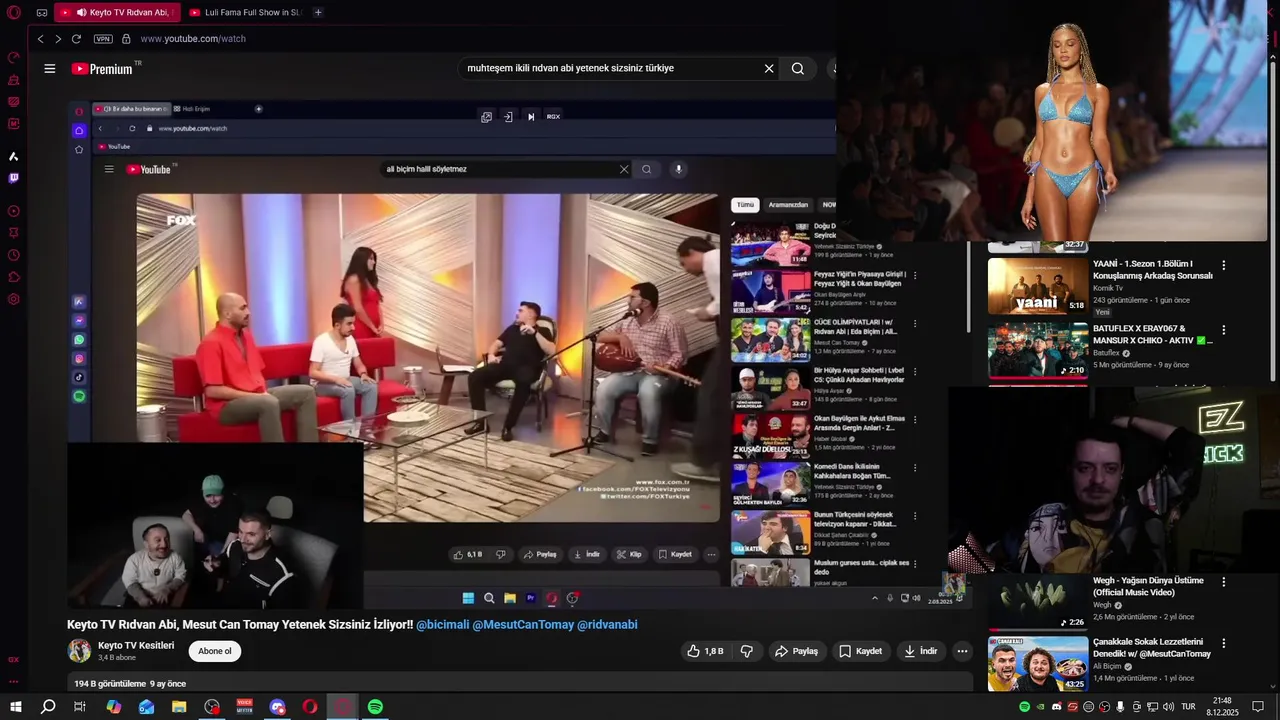
Task: Pop out video with detach icon
Action: [486, 117]
